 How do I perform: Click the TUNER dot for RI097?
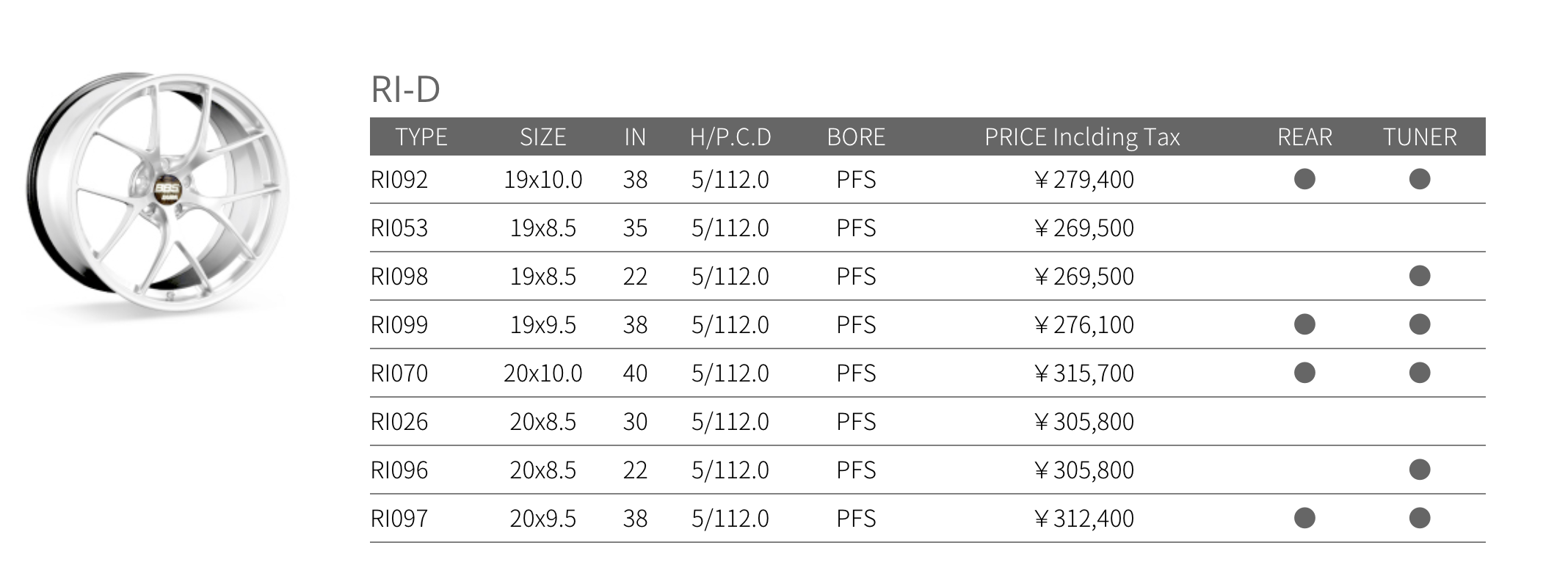click(x=1420, y=518)
